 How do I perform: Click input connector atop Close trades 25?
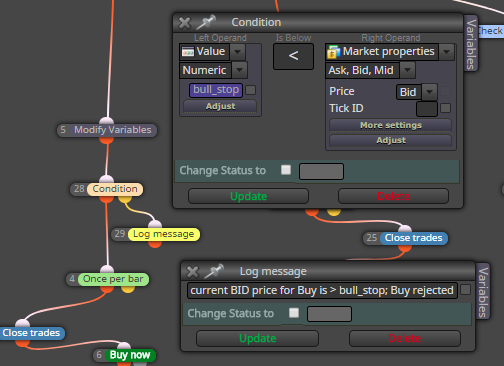(x=405, y=228)
